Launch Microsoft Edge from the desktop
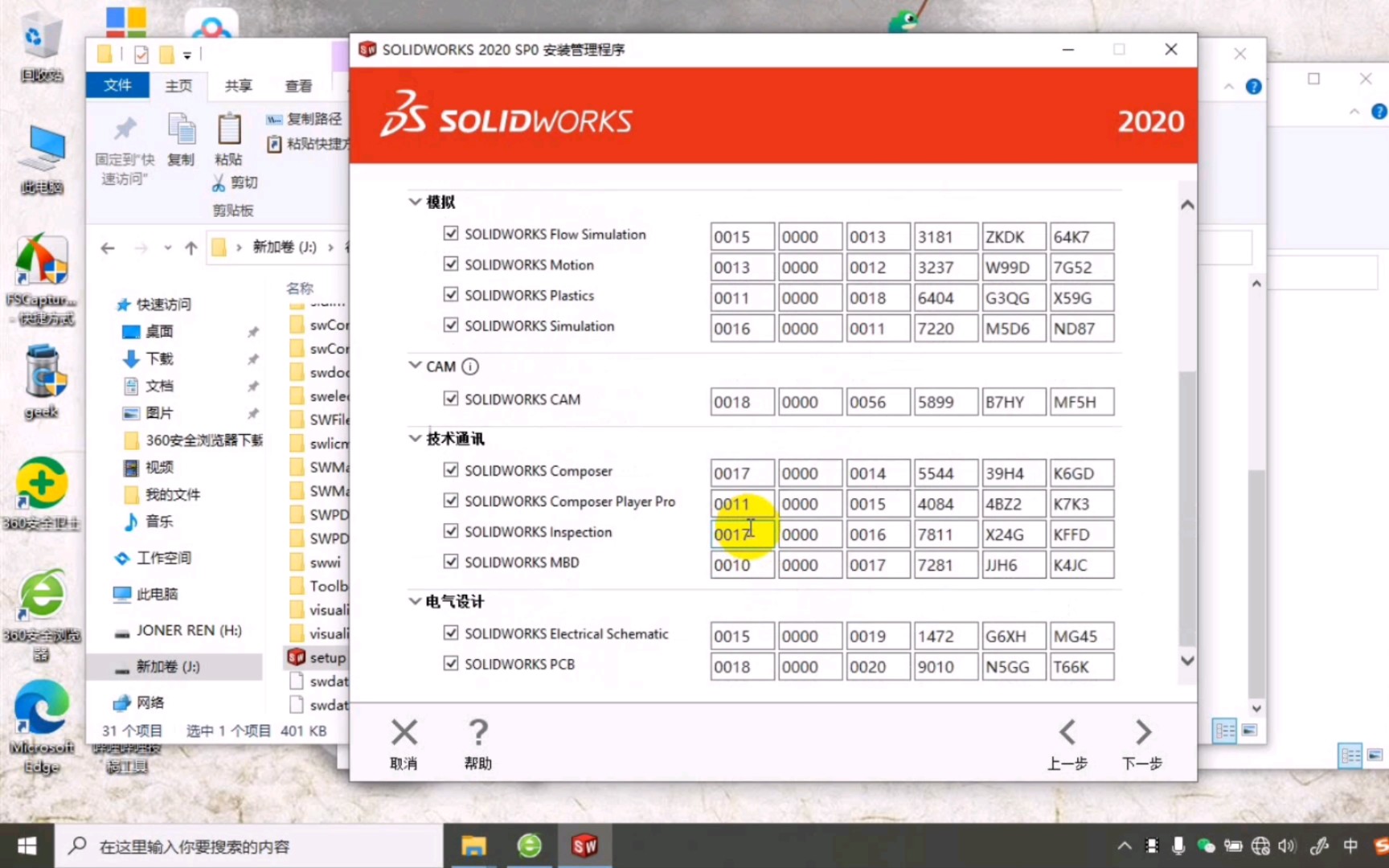 41,707
